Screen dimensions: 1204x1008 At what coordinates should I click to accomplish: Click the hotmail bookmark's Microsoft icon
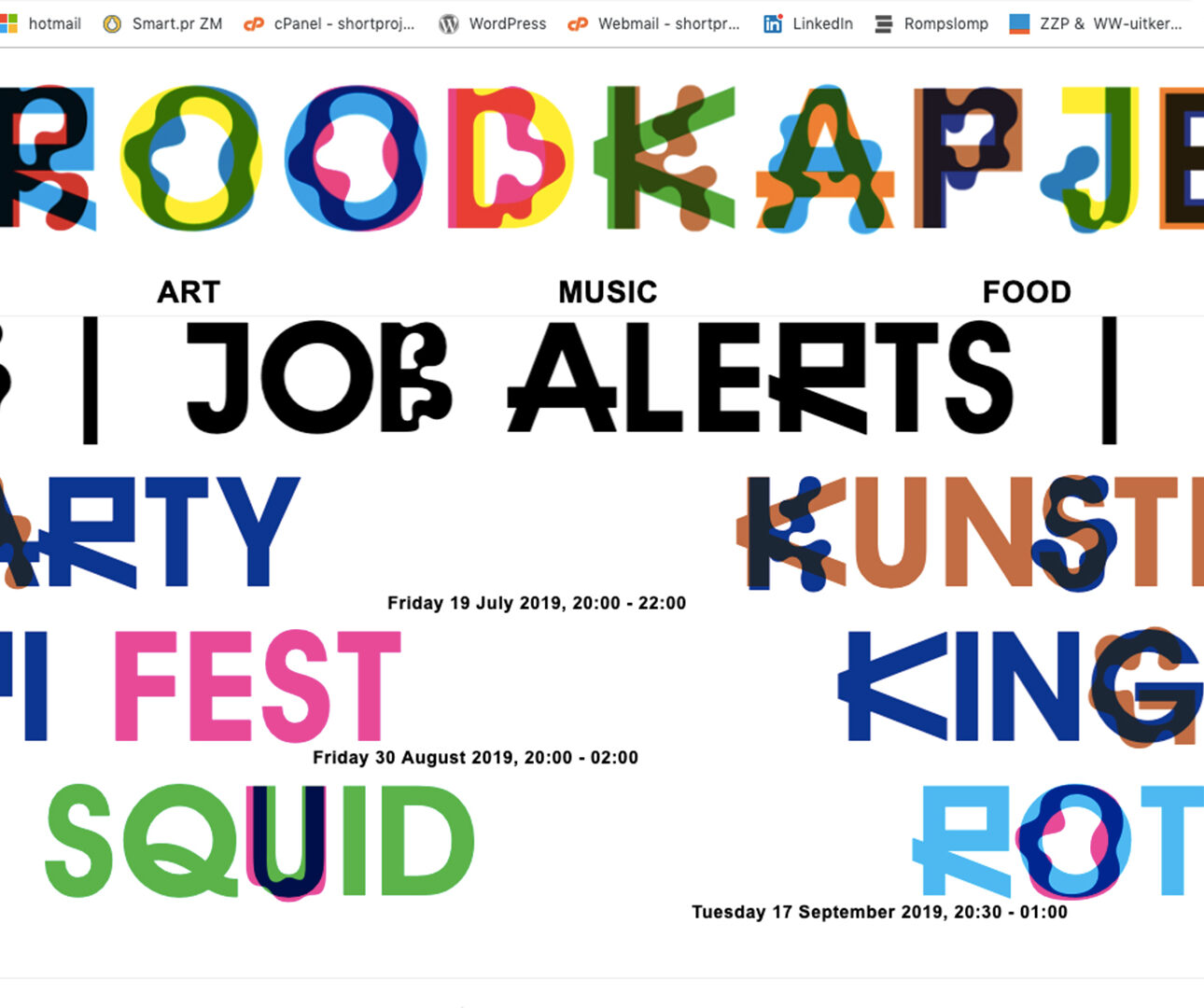(x=8, y=23)
